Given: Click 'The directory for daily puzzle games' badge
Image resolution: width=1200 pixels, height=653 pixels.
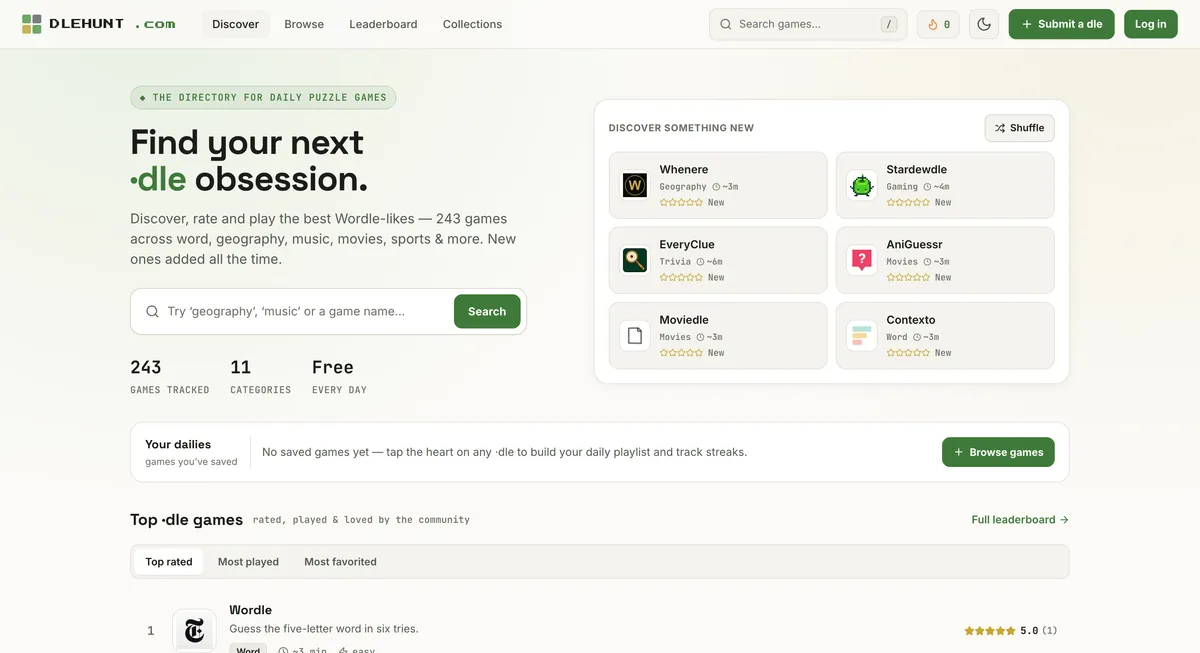Looking at the screenshot, I should click(x=263, y=98).
